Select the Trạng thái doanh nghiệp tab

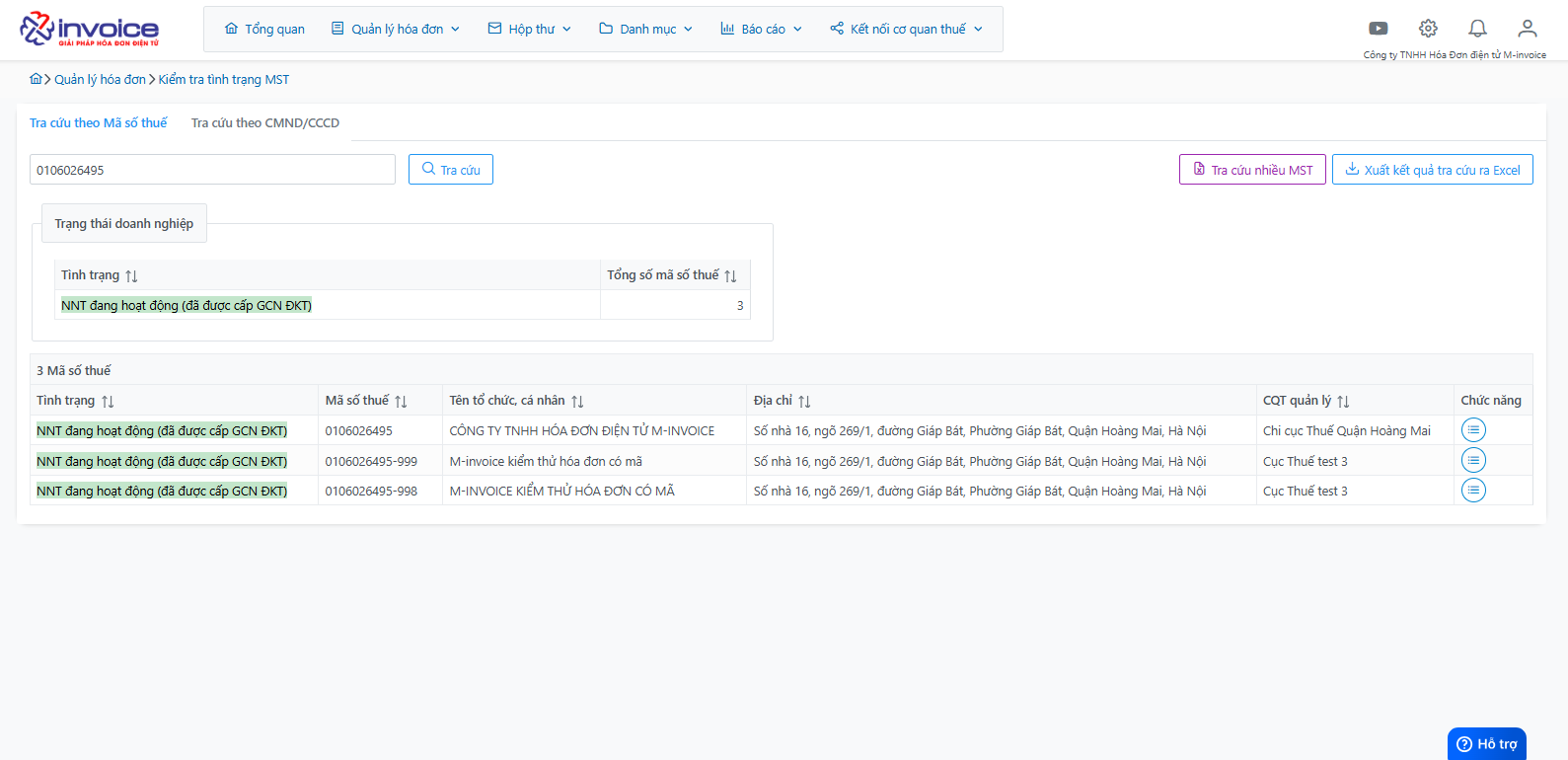coord(124,223)
